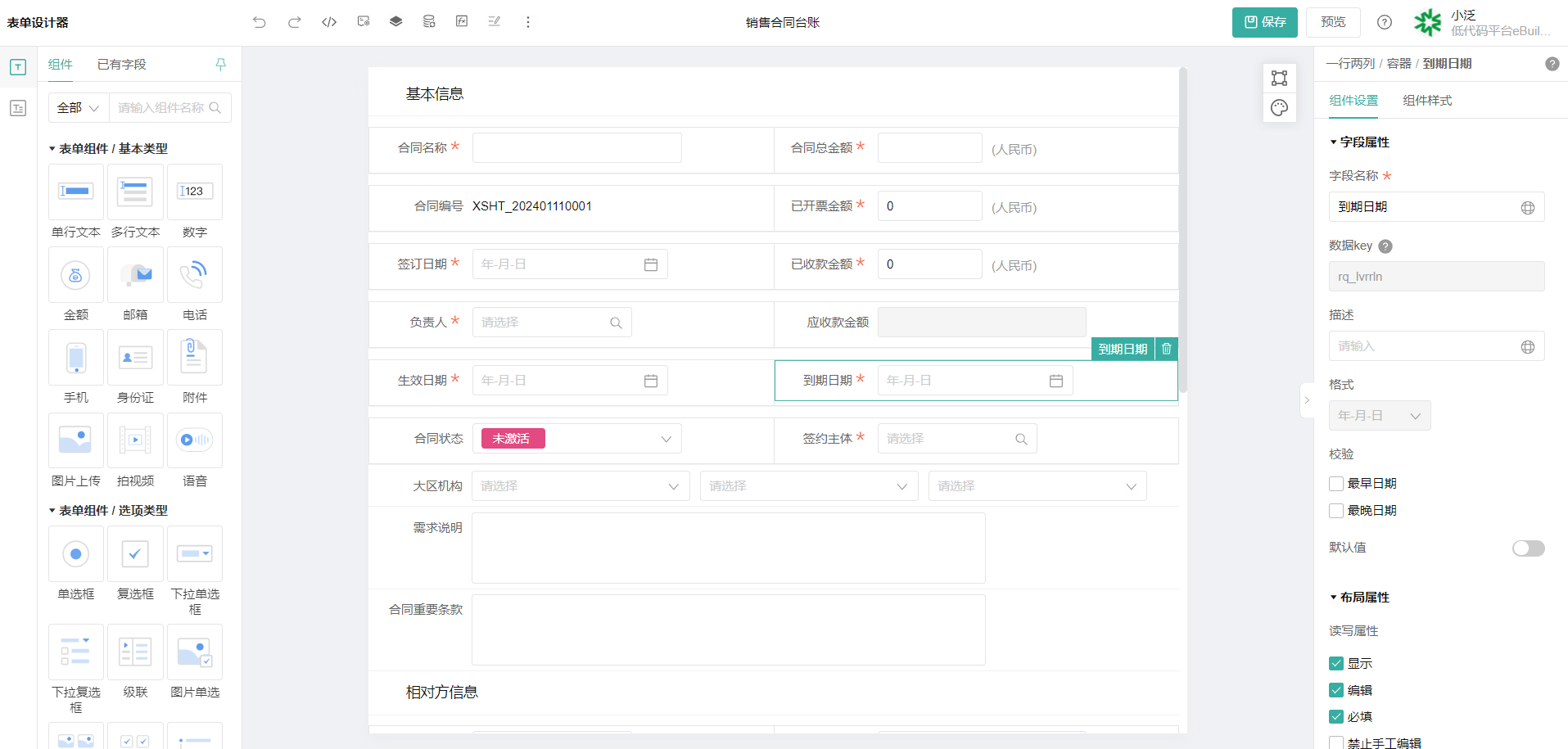
Task: Open the palette theme icon
Action: [x=1279, y=108]
